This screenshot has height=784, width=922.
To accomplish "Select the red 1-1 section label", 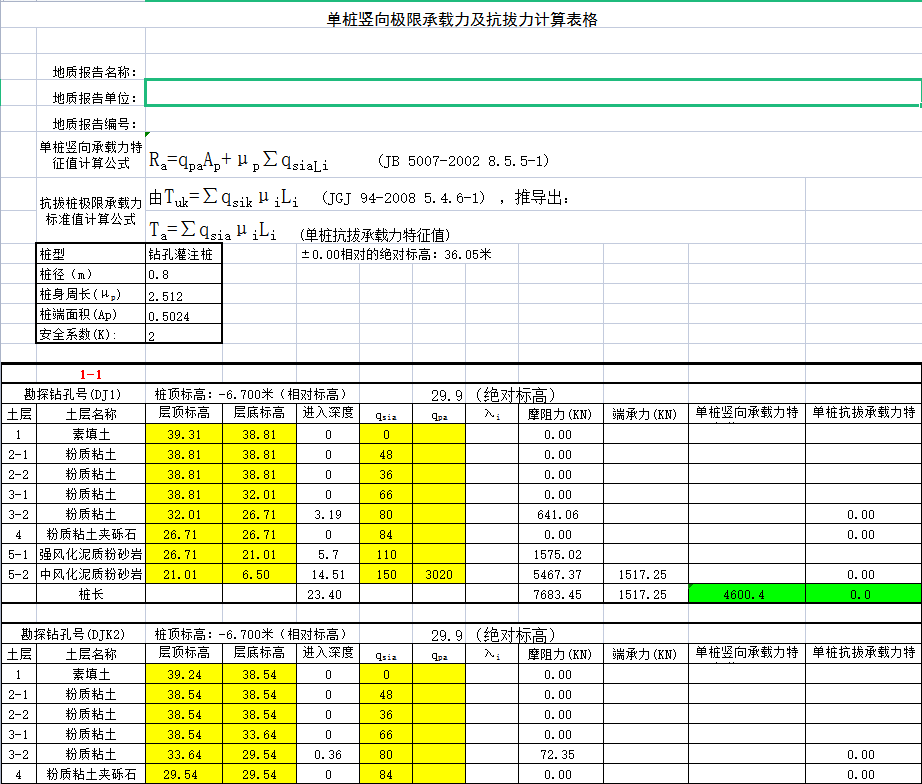I will tap(91, 374).
